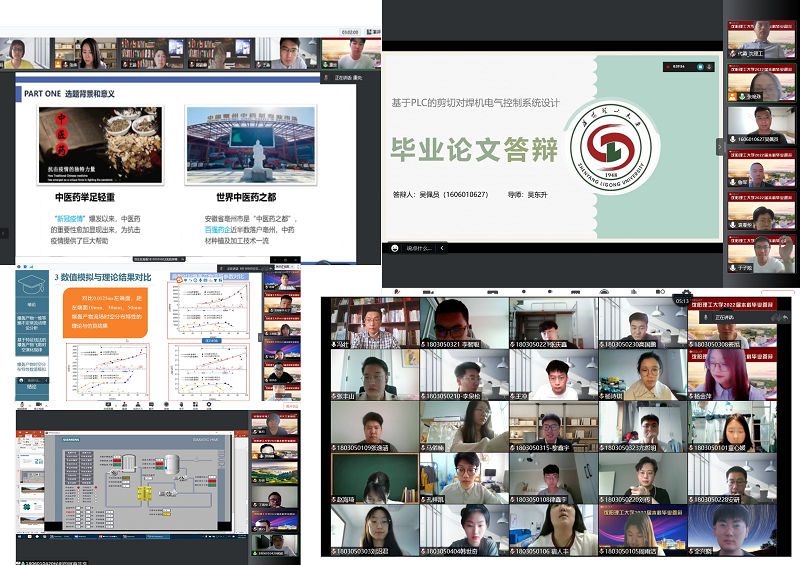Select second sidebar section about 爆轰产物一维等熵 analysis
Viewport: 800px width, 565px height.
32,323
